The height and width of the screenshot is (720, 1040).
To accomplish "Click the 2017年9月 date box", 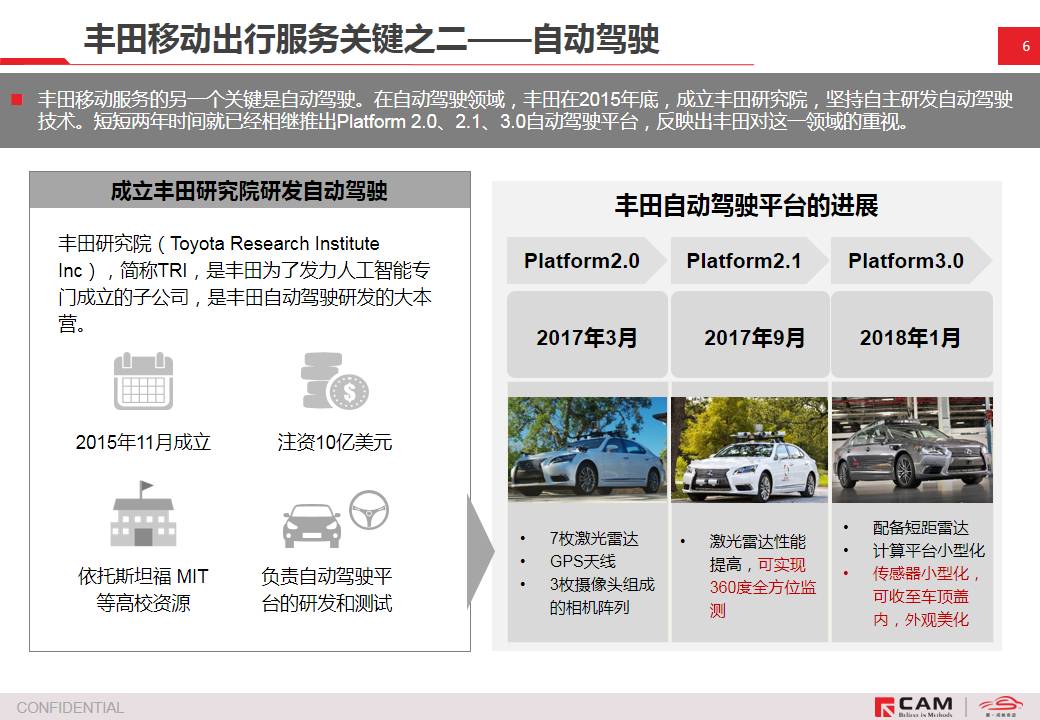I will coord(750,335).
